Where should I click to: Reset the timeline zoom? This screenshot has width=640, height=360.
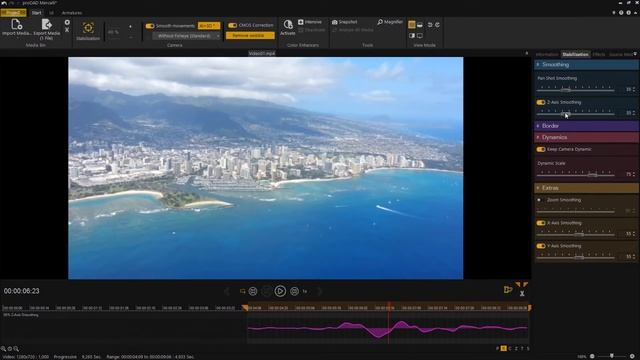click(10, 349)
